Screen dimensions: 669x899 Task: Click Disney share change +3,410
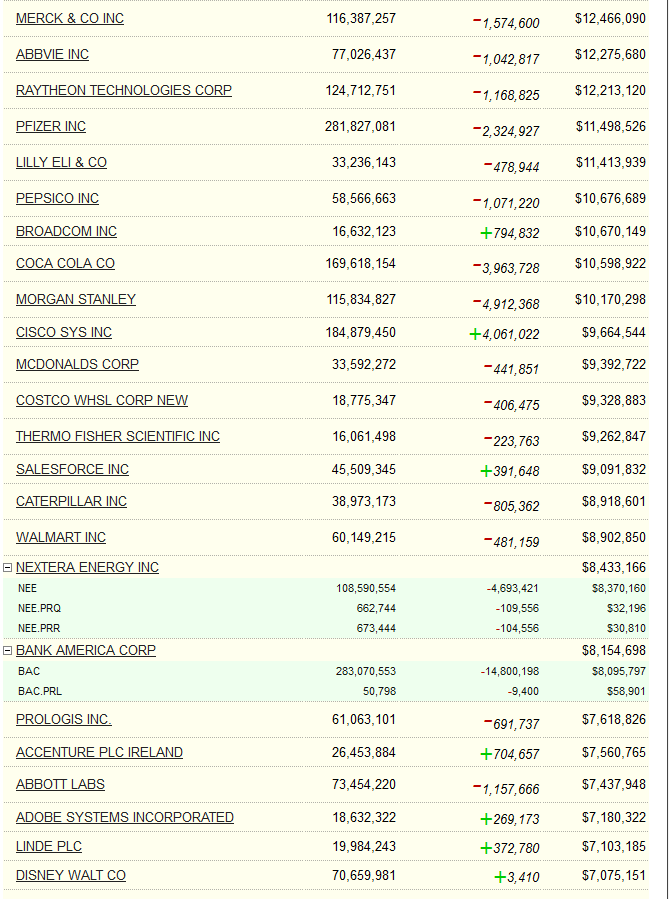(x=517, y=877)
